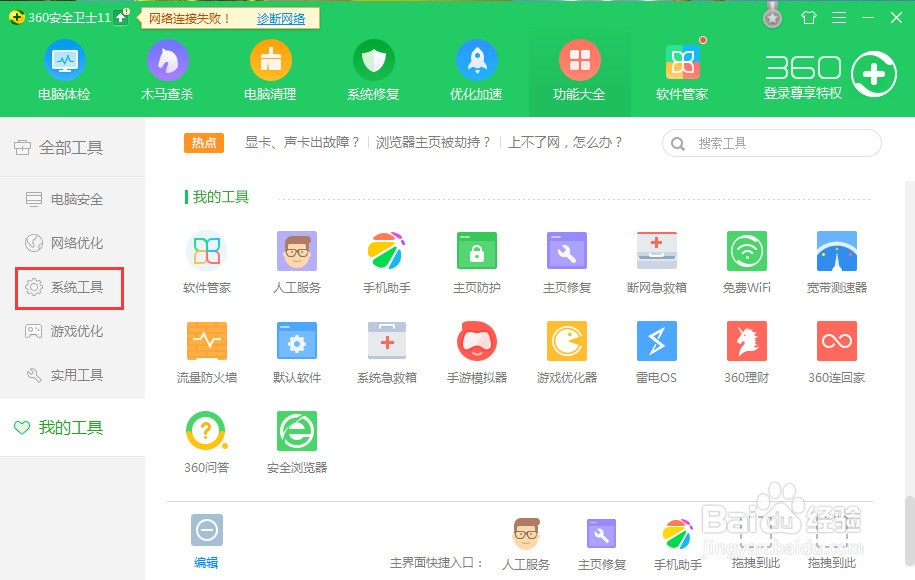The image size is (915, 580).
Task: Click the 编辑 edit button
Action: tap(207, 542)
